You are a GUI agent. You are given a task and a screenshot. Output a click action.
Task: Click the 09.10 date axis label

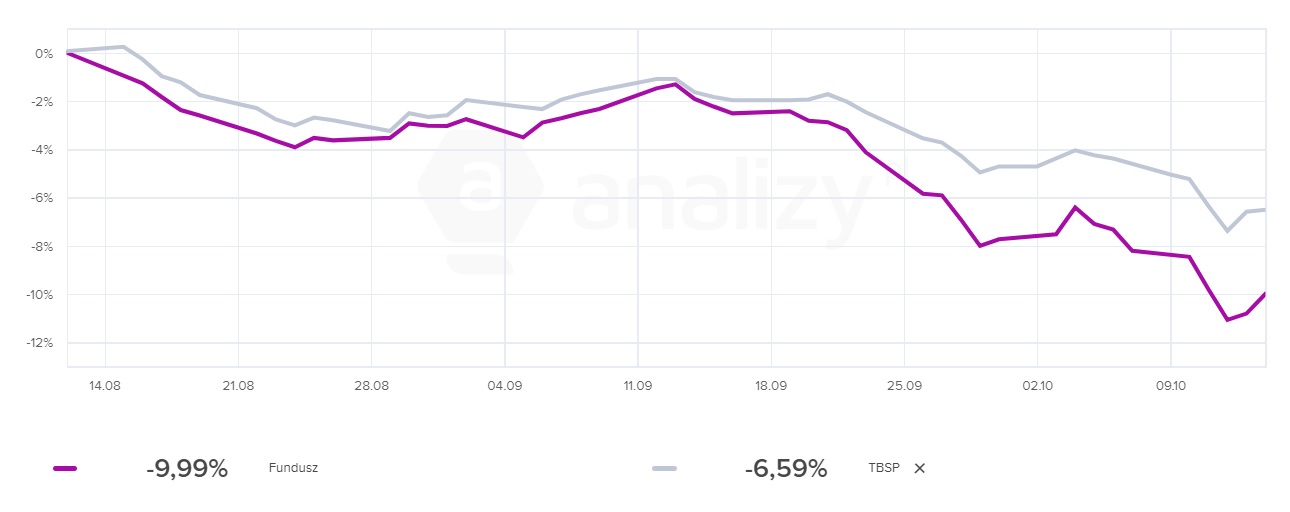(x=1171, y=385)
